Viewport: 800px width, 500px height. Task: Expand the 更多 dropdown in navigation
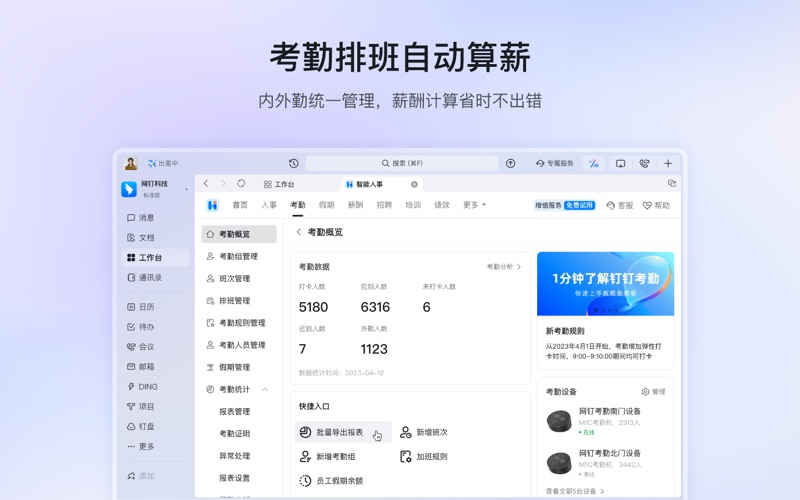tap(474, 205)
